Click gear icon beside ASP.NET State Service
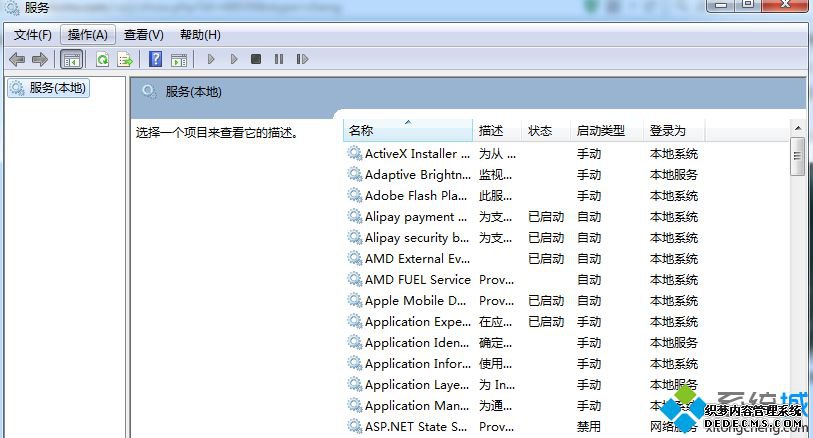The height and width of the screenshot is (438, 813). 355,427
